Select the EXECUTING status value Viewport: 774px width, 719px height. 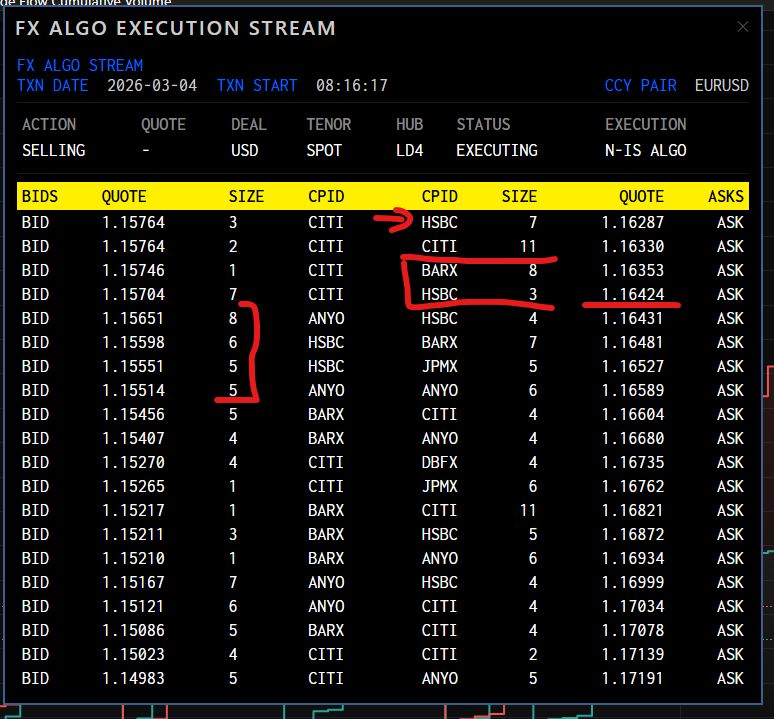click(496, 150)
